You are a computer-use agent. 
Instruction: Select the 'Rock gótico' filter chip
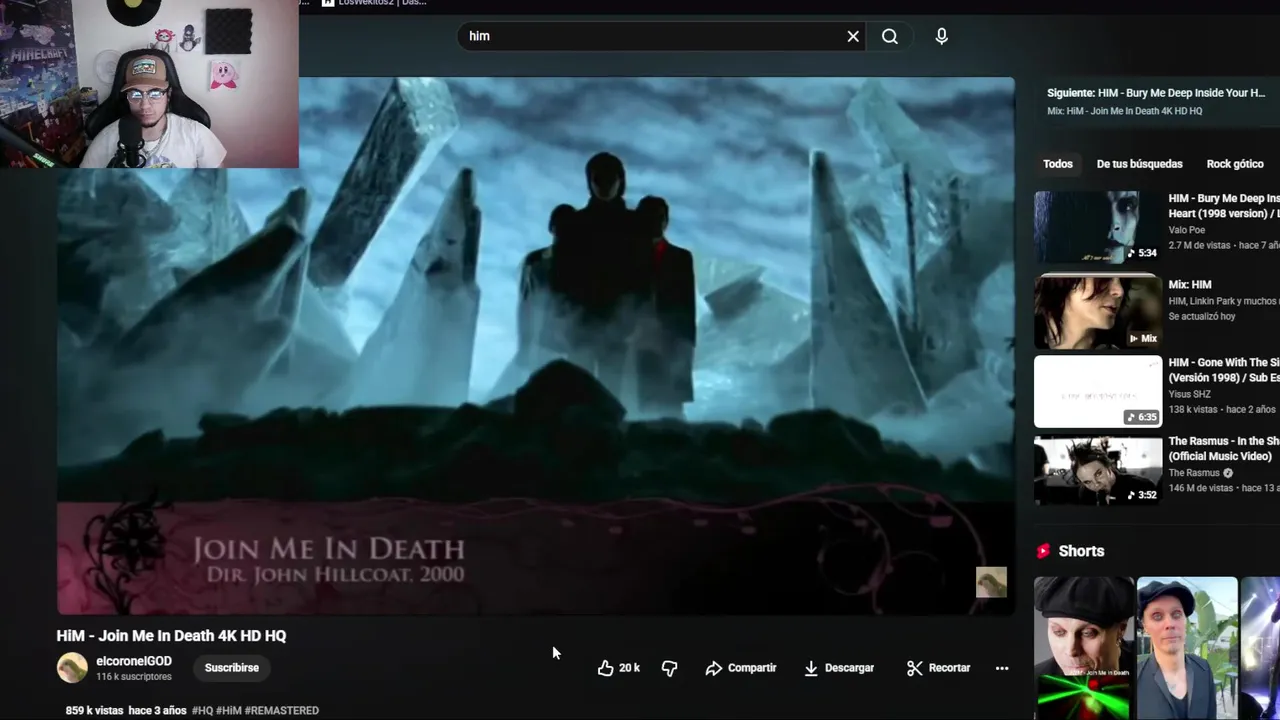pyautogui.click(x=1235, y=164)
